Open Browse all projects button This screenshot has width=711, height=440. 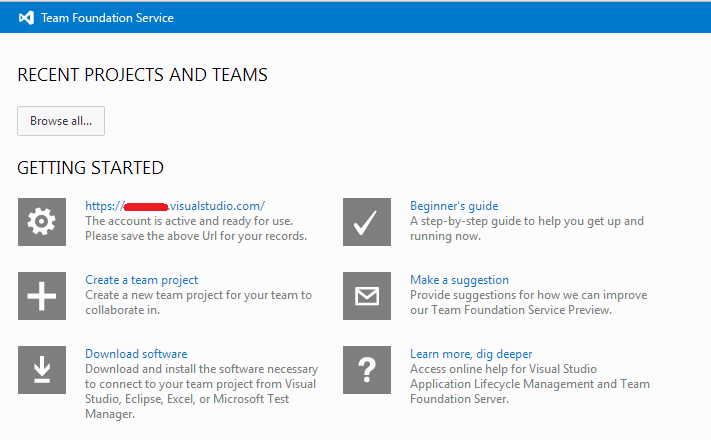[61, 121]
